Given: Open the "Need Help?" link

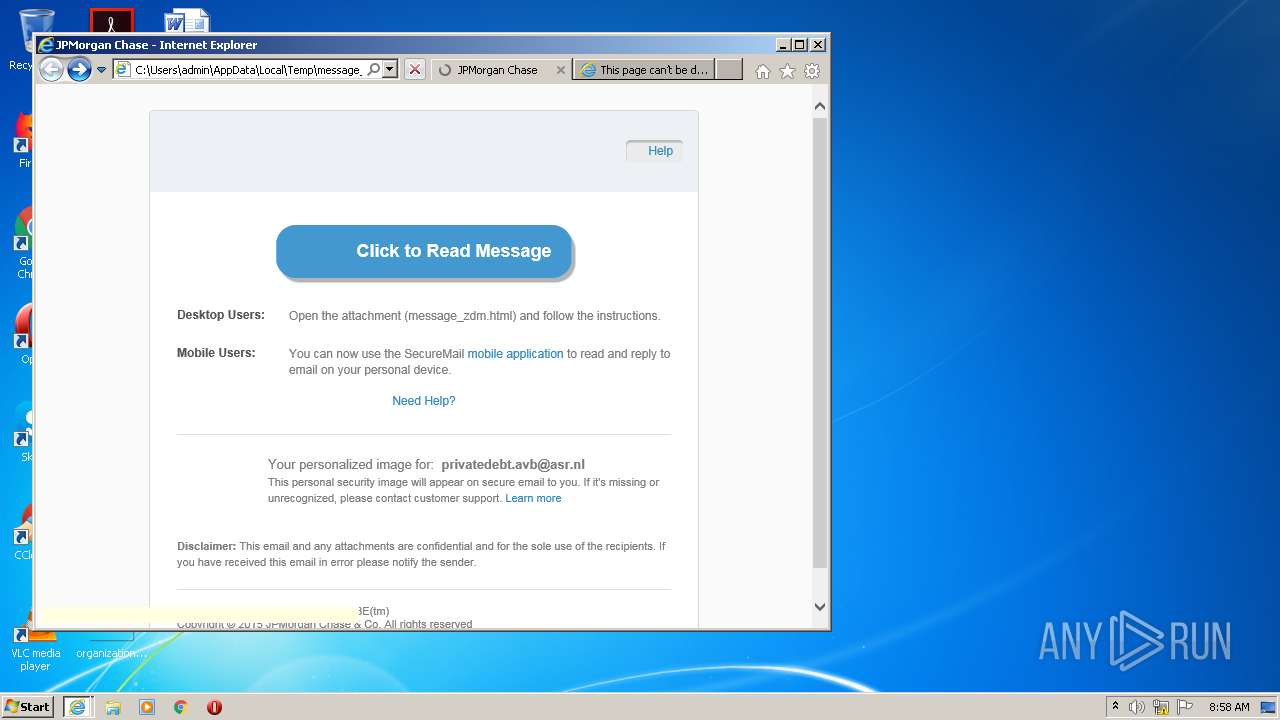Looking at the screenshot, I should (x=423, y=401).
